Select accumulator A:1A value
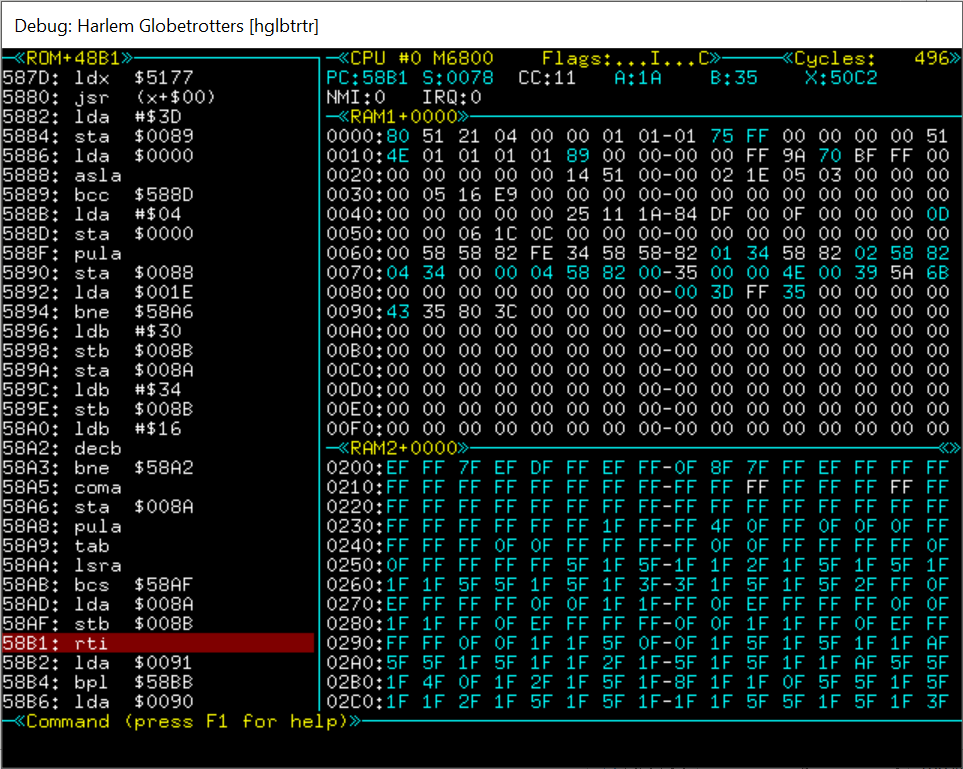 (637, 78)
